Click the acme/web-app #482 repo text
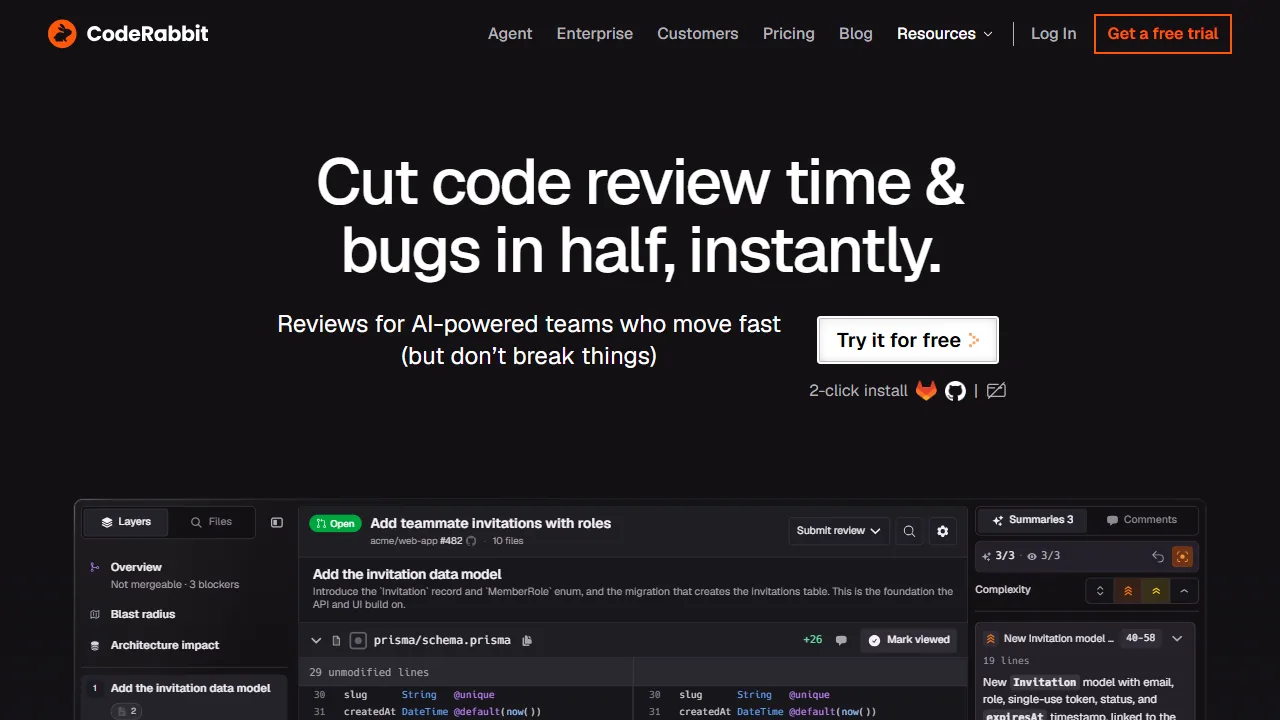 click(x=416, y=541)
